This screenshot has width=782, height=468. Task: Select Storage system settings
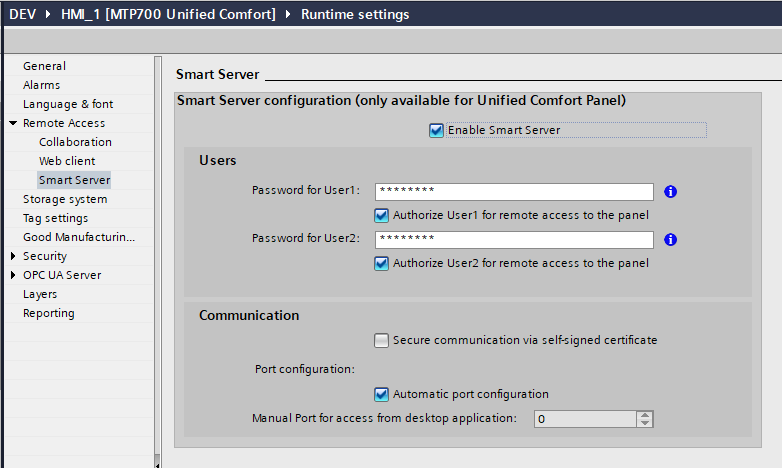point(65,199)
